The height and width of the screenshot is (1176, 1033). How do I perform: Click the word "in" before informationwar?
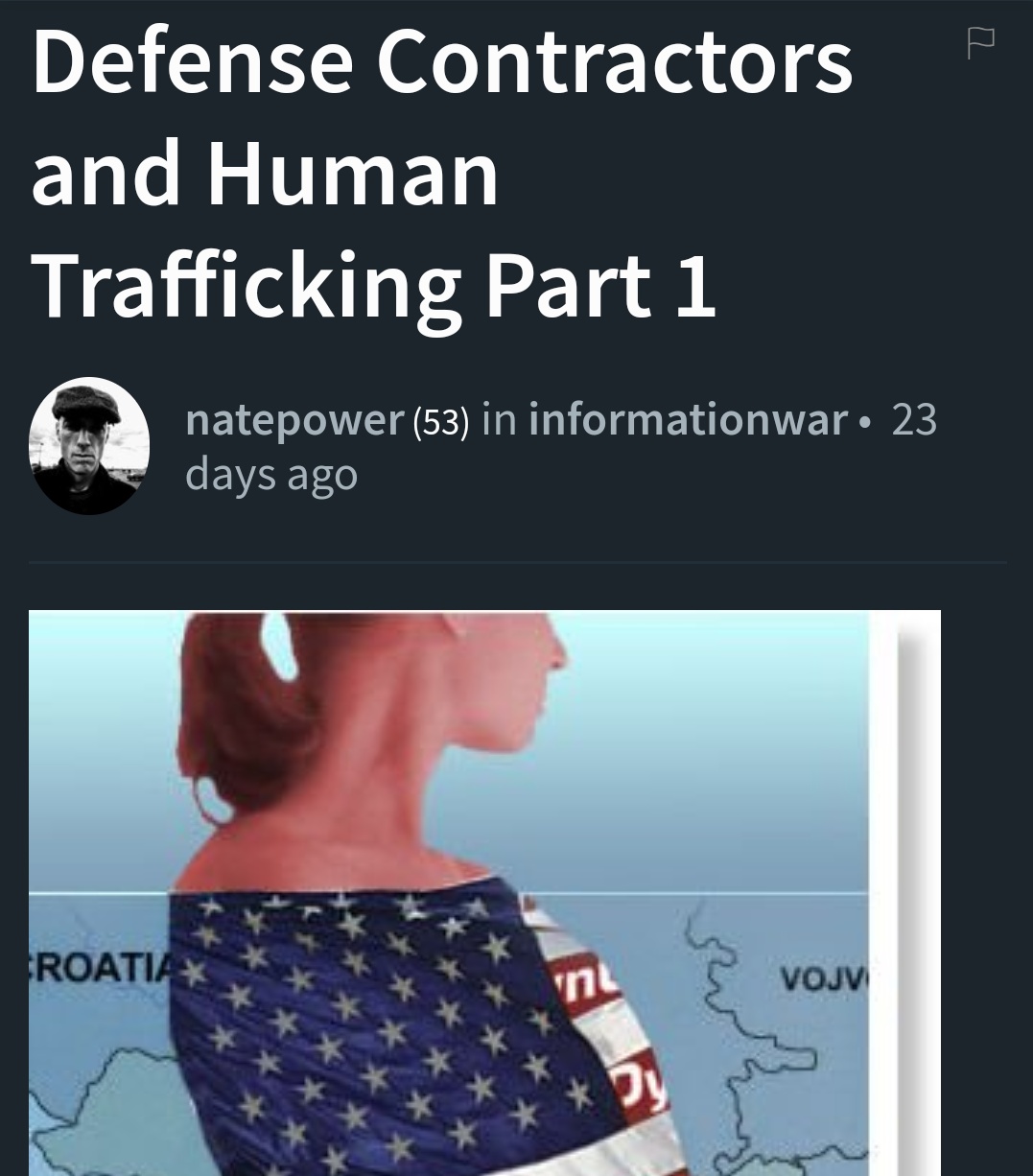[499, 419]
